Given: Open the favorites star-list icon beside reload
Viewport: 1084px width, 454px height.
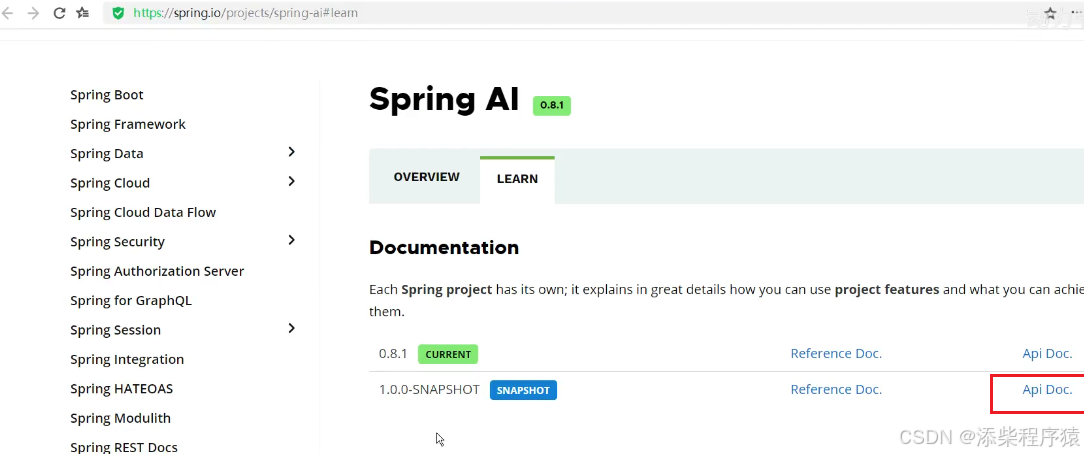Looking at the screenshot, I should click(83, 12).
